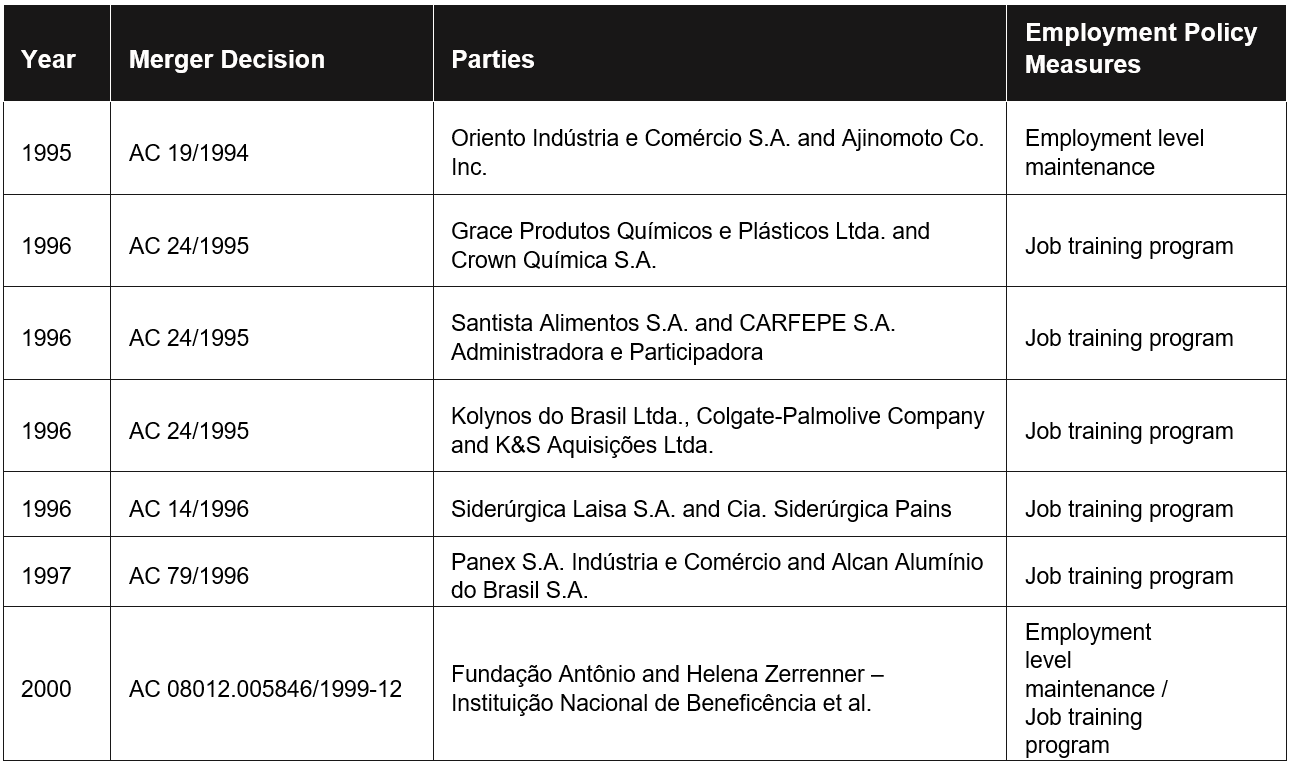This screenshot has height=765, width=1291.
Task: Click the Oriento Indústria e Comércio parties cell
Action: [x=720, y=148]
